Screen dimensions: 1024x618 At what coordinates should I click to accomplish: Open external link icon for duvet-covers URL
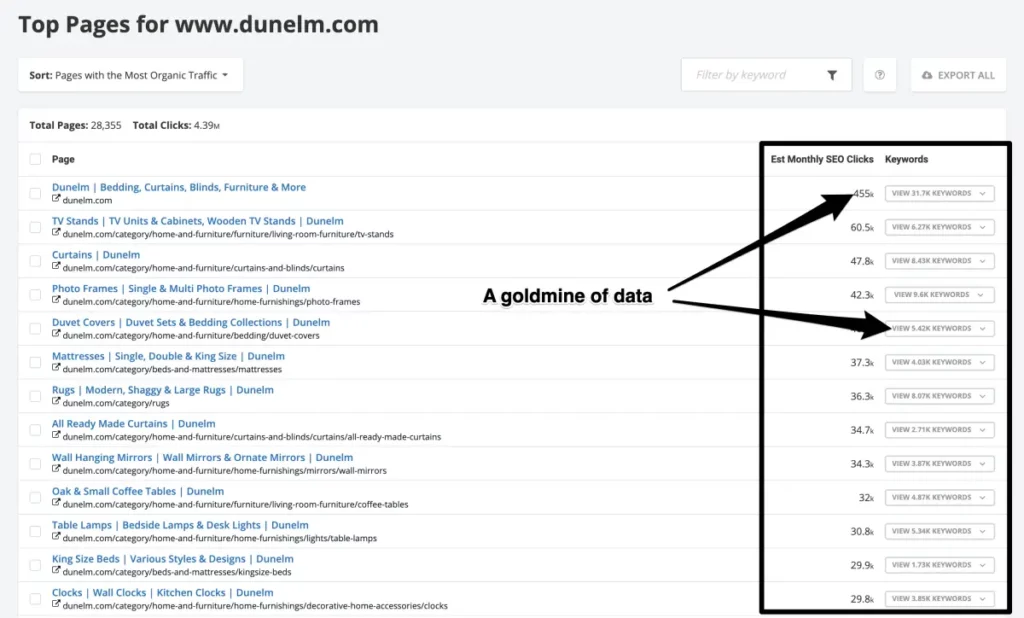(x=56, y=334)
